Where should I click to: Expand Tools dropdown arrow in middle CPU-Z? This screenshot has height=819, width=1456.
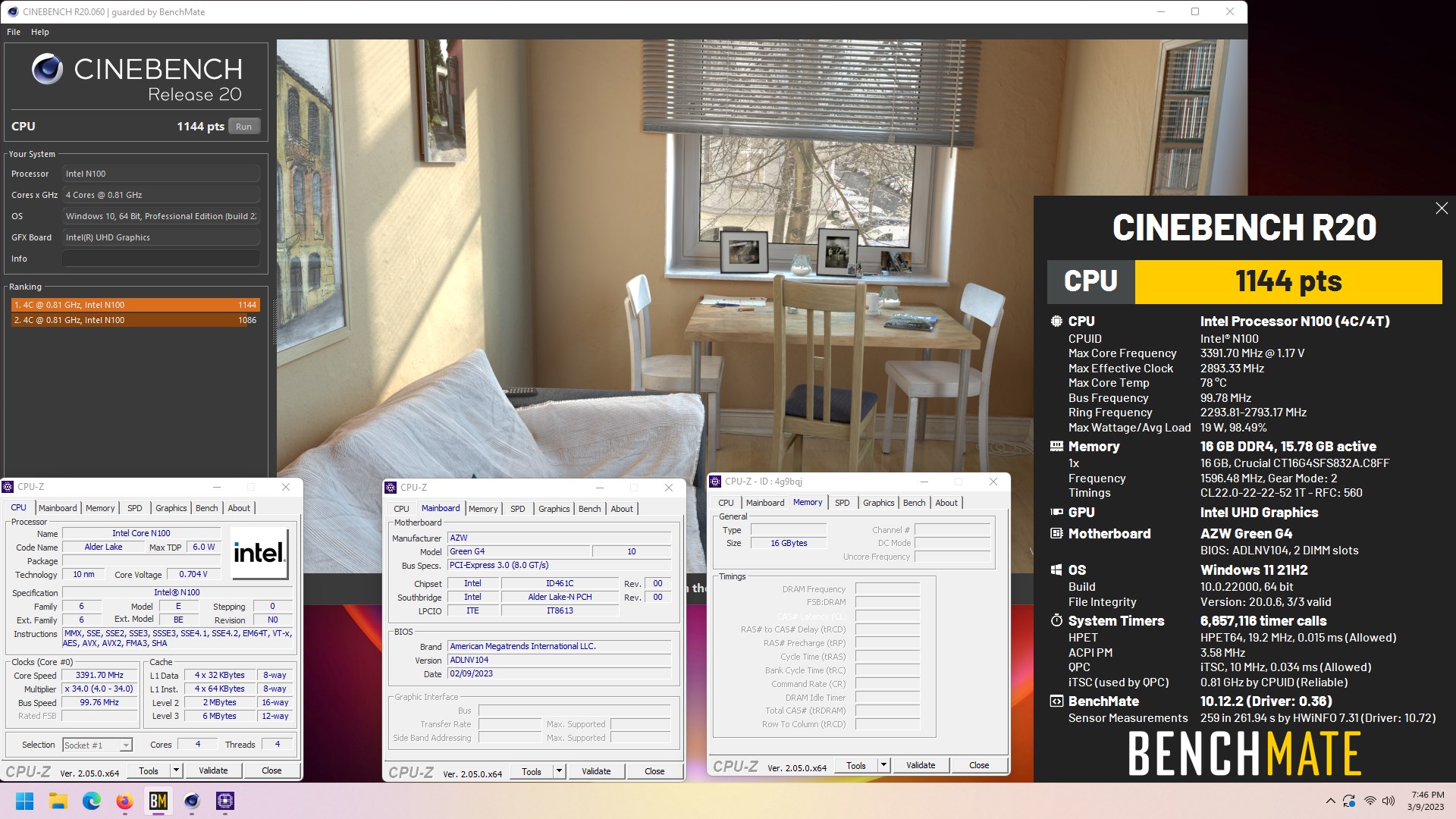coord(559,771)
